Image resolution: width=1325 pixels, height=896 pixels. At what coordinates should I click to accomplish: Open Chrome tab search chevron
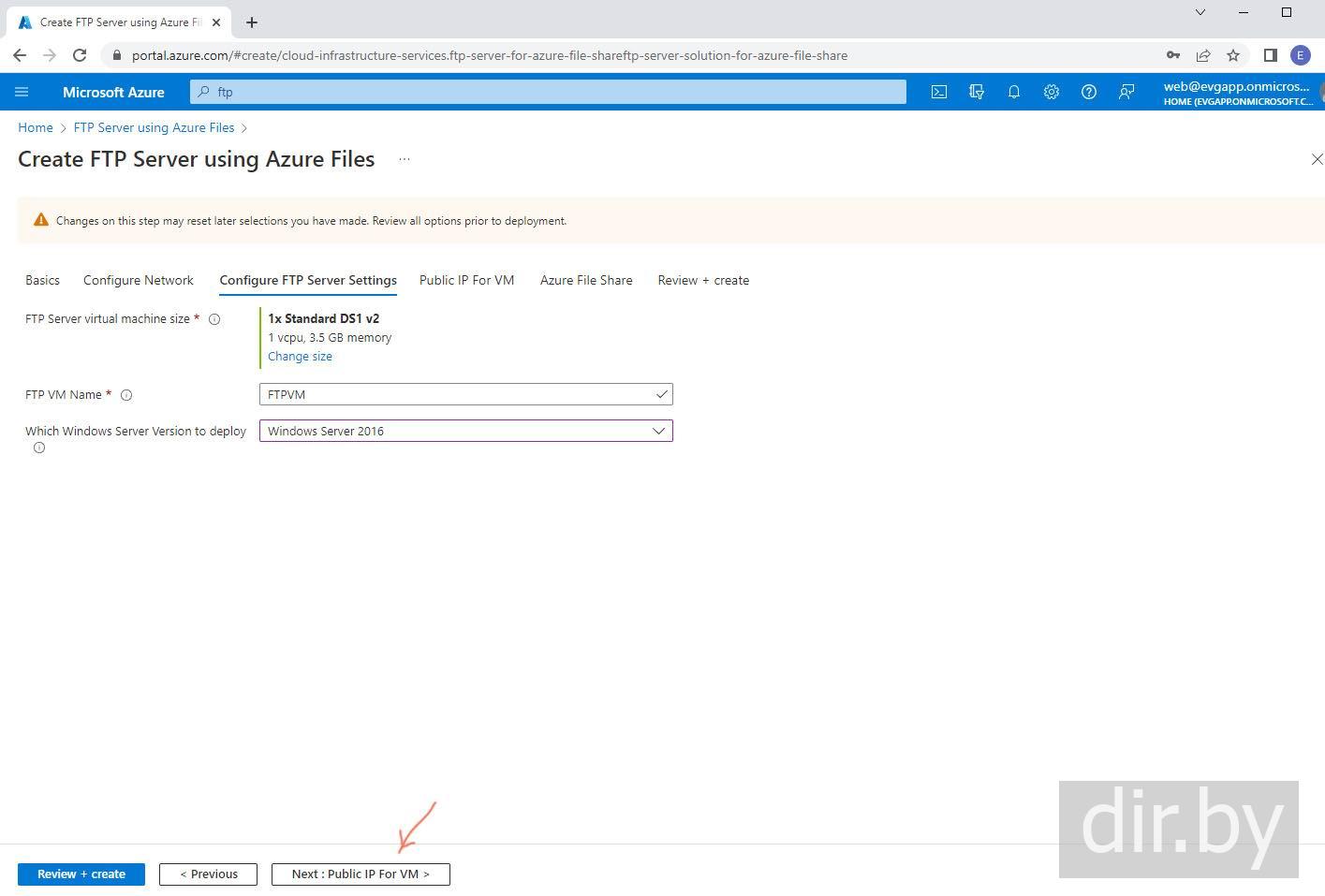tap(1200, 12)
